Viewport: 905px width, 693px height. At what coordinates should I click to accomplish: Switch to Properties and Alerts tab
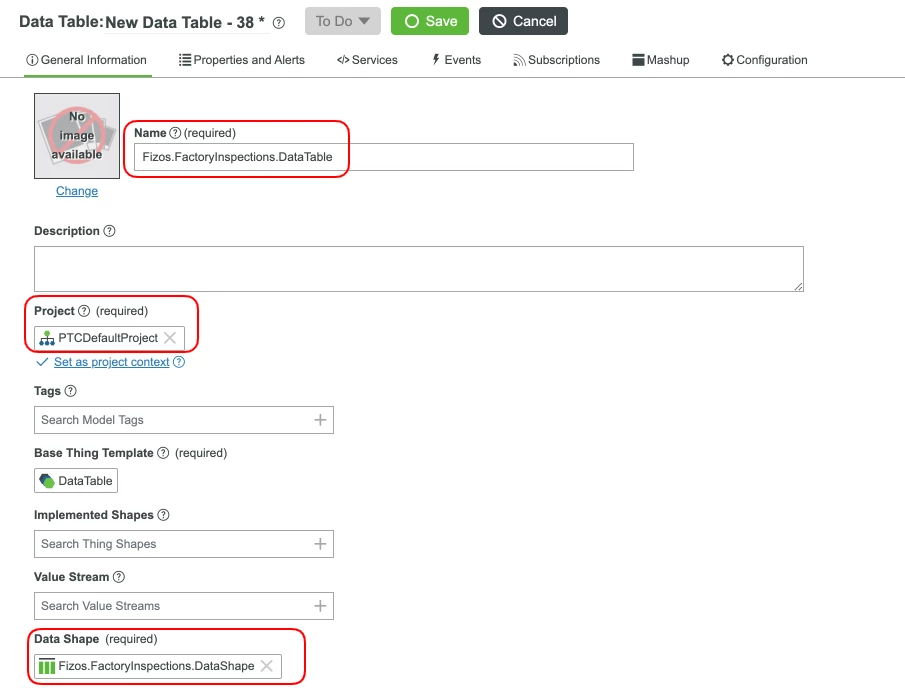(x=242, y=60)
